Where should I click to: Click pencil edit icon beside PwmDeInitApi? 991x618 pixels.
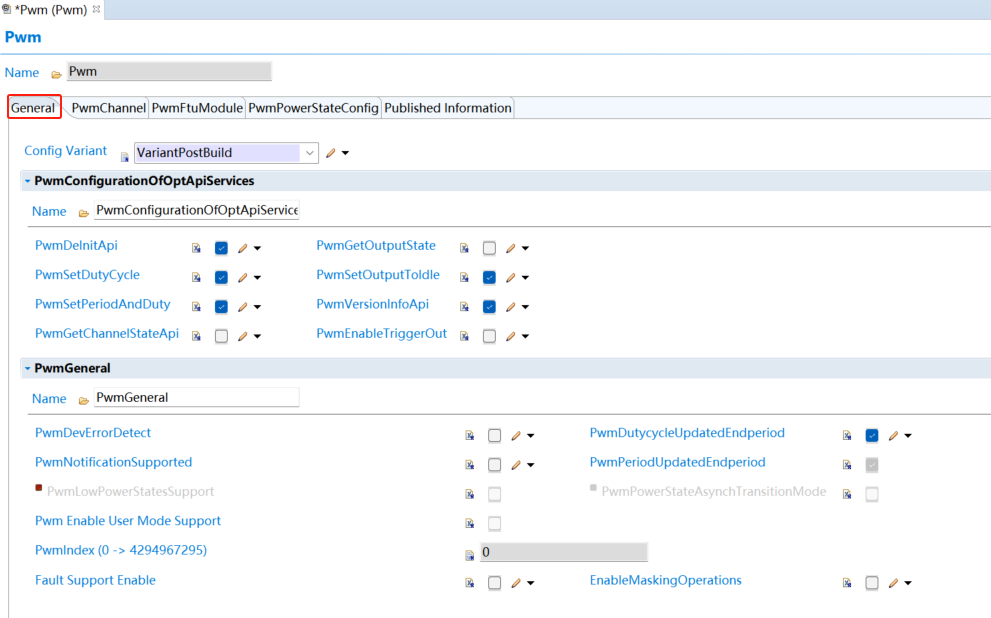(242, 248)
